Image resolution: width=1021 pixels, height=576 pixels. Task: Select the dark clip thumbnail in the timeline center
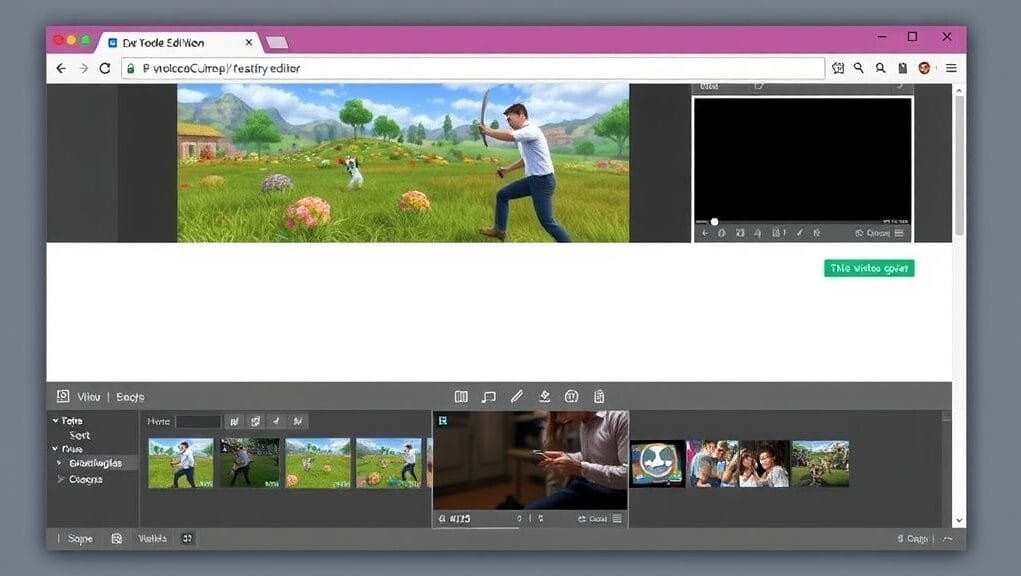point(530,460)
